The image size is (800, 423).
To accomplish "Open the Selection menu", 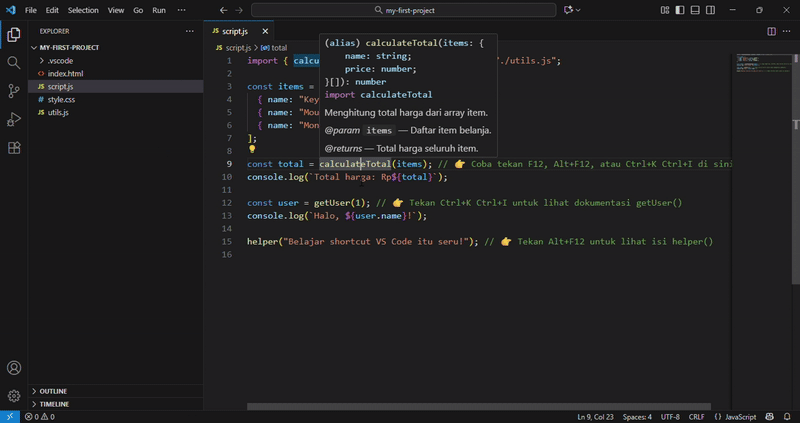I will tap(83, 10).
